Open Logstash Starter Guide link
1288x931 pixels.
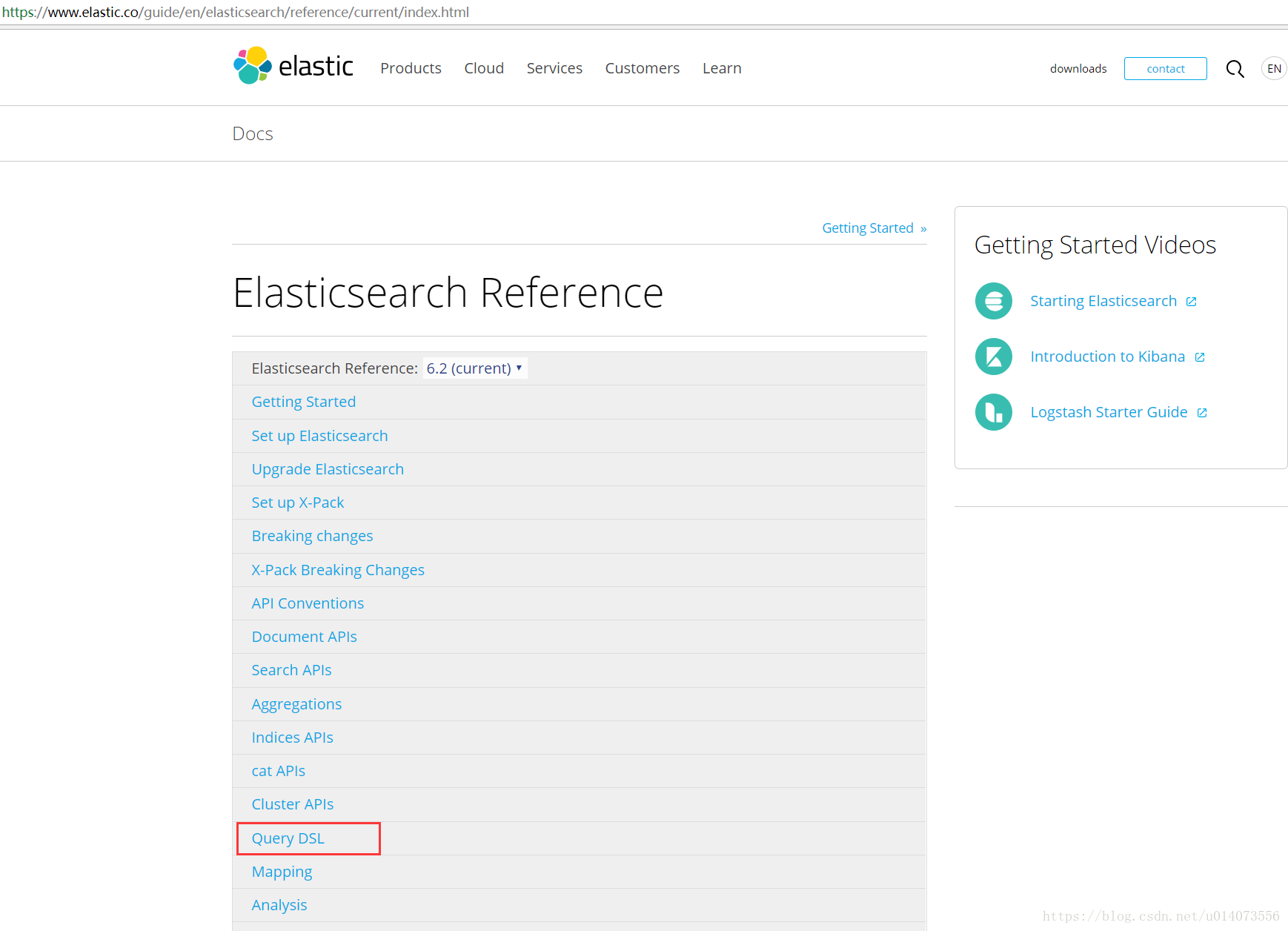pyautogui.click(x=1109, y=412)
